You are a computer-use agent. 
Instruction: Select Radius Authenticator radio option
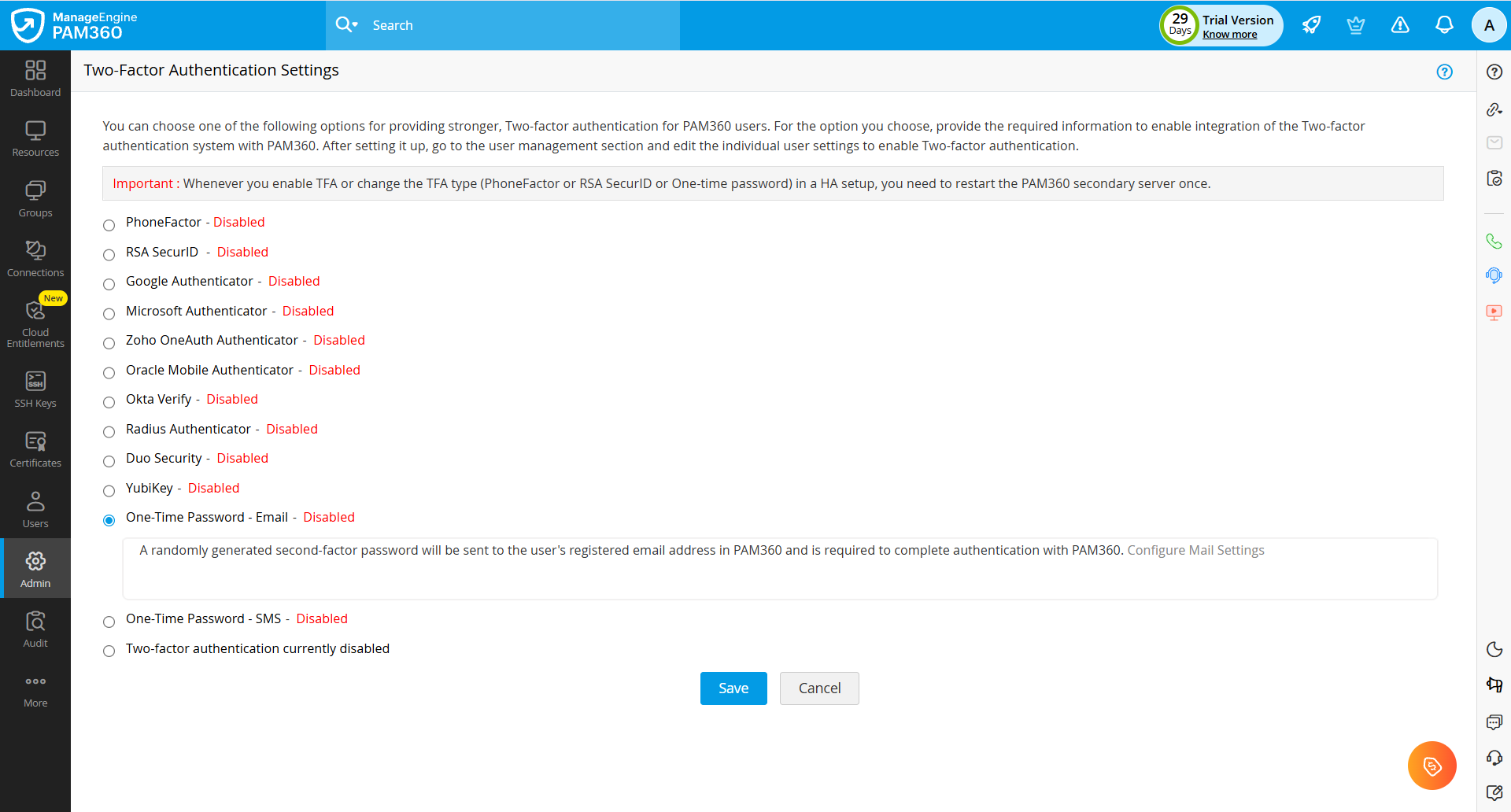(109, 432)
